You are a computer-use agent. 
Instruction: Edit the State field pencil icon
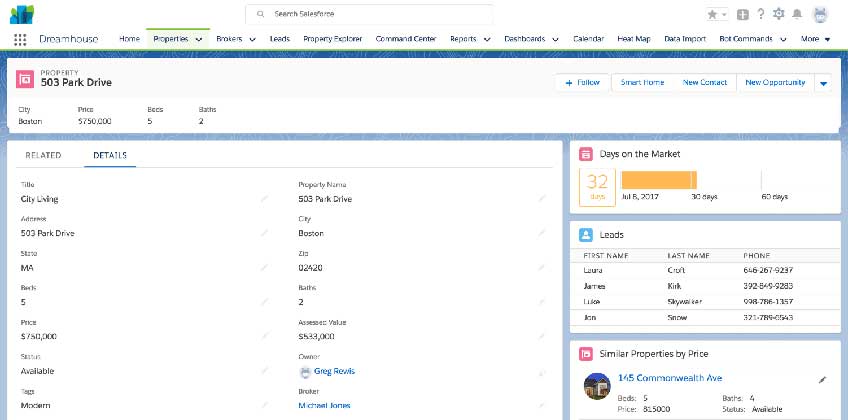(264, 268)
